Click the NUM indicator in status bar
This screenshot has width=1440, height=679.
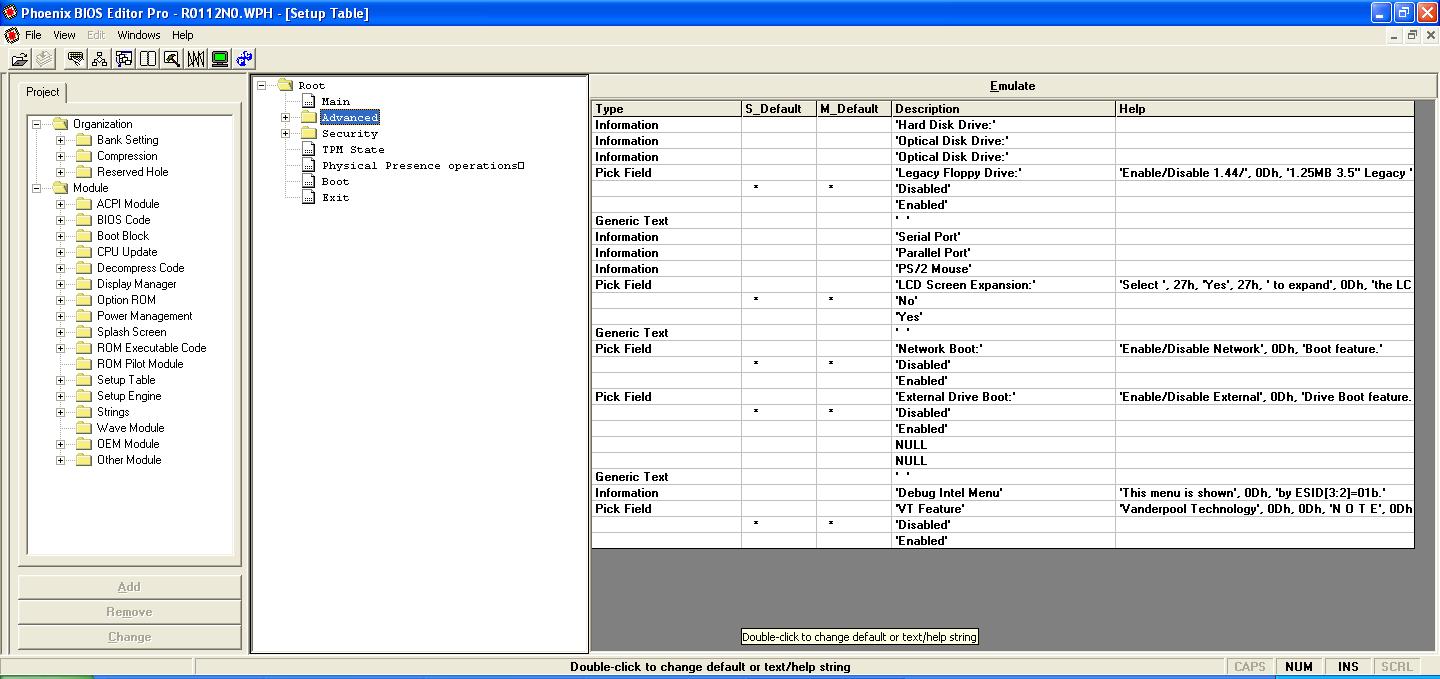[x=1299, y=667]
